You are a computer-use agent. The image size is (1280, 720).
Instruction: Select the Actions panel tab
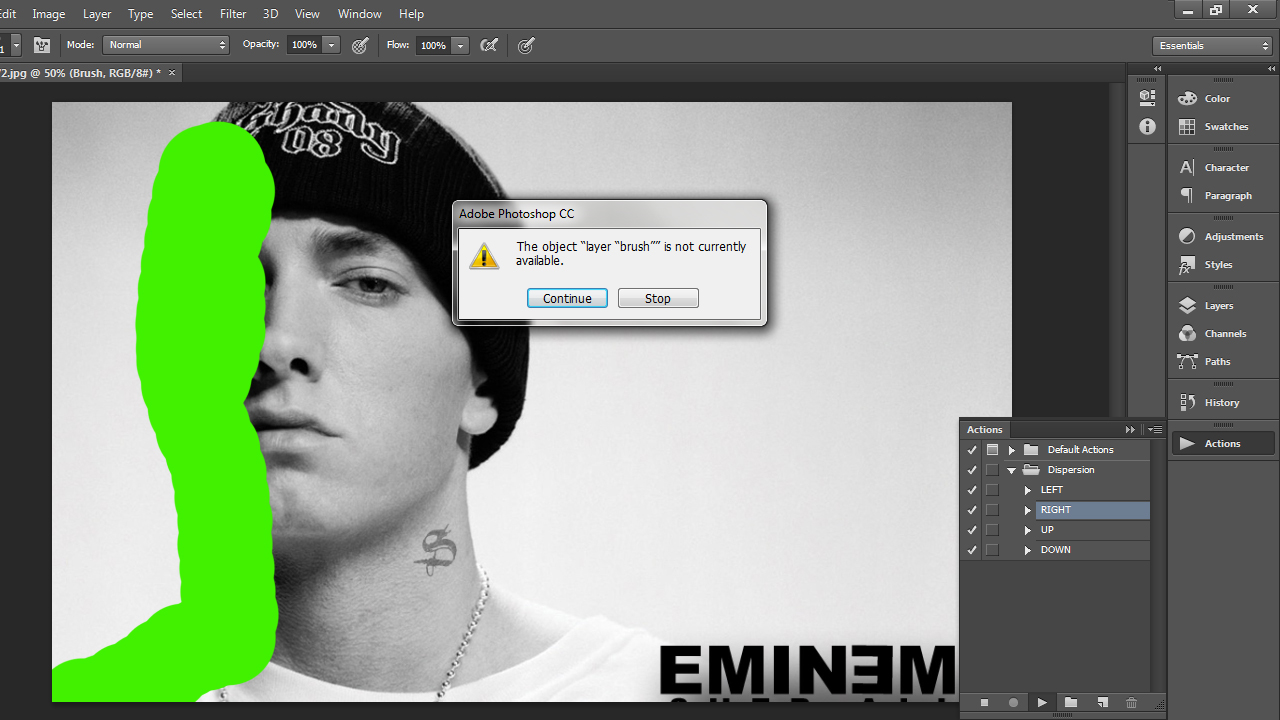(x=985, y=429)
